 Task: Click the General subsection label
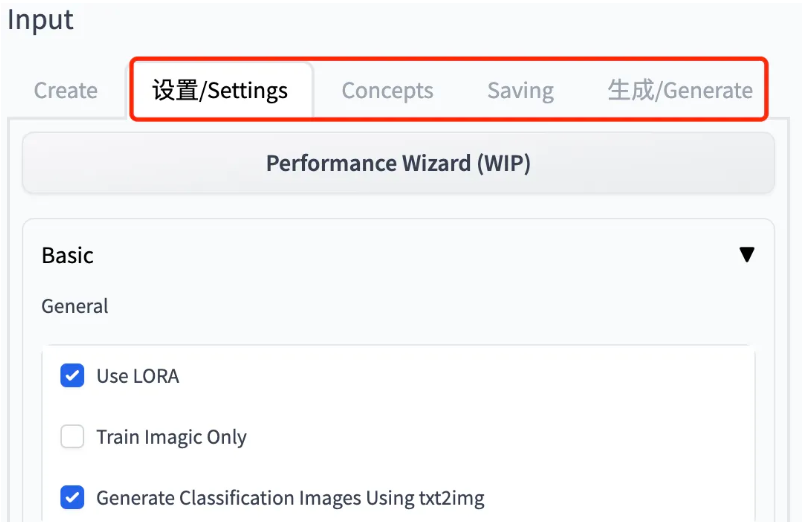pyautogui.click(x=75, y=306)
